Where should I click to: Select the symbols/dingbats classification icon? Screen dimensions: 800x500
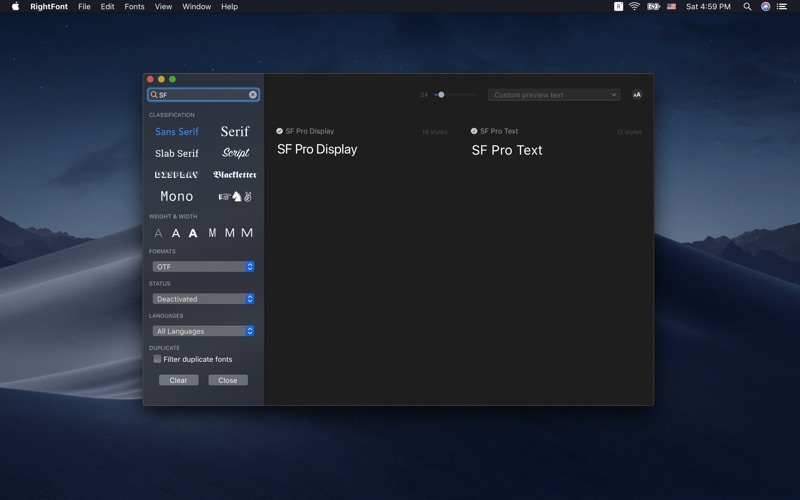tap(235, 196)
